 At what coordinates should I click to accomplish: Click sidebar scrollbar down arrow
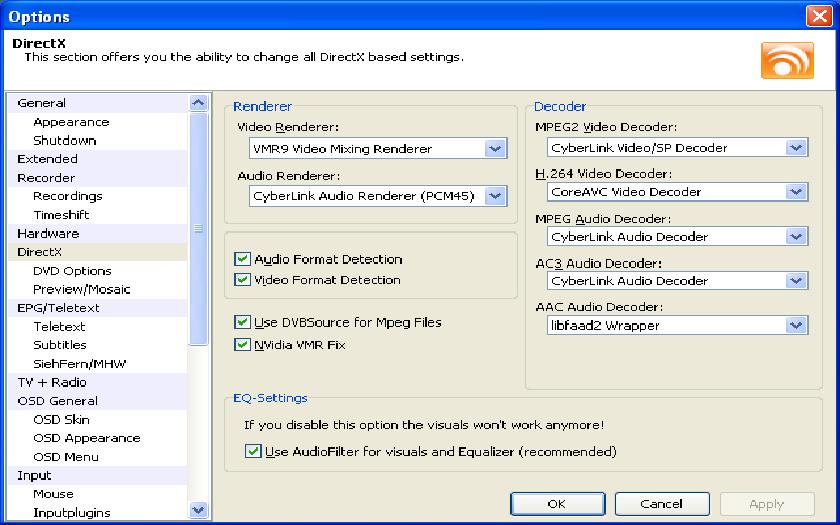(198, 510)
